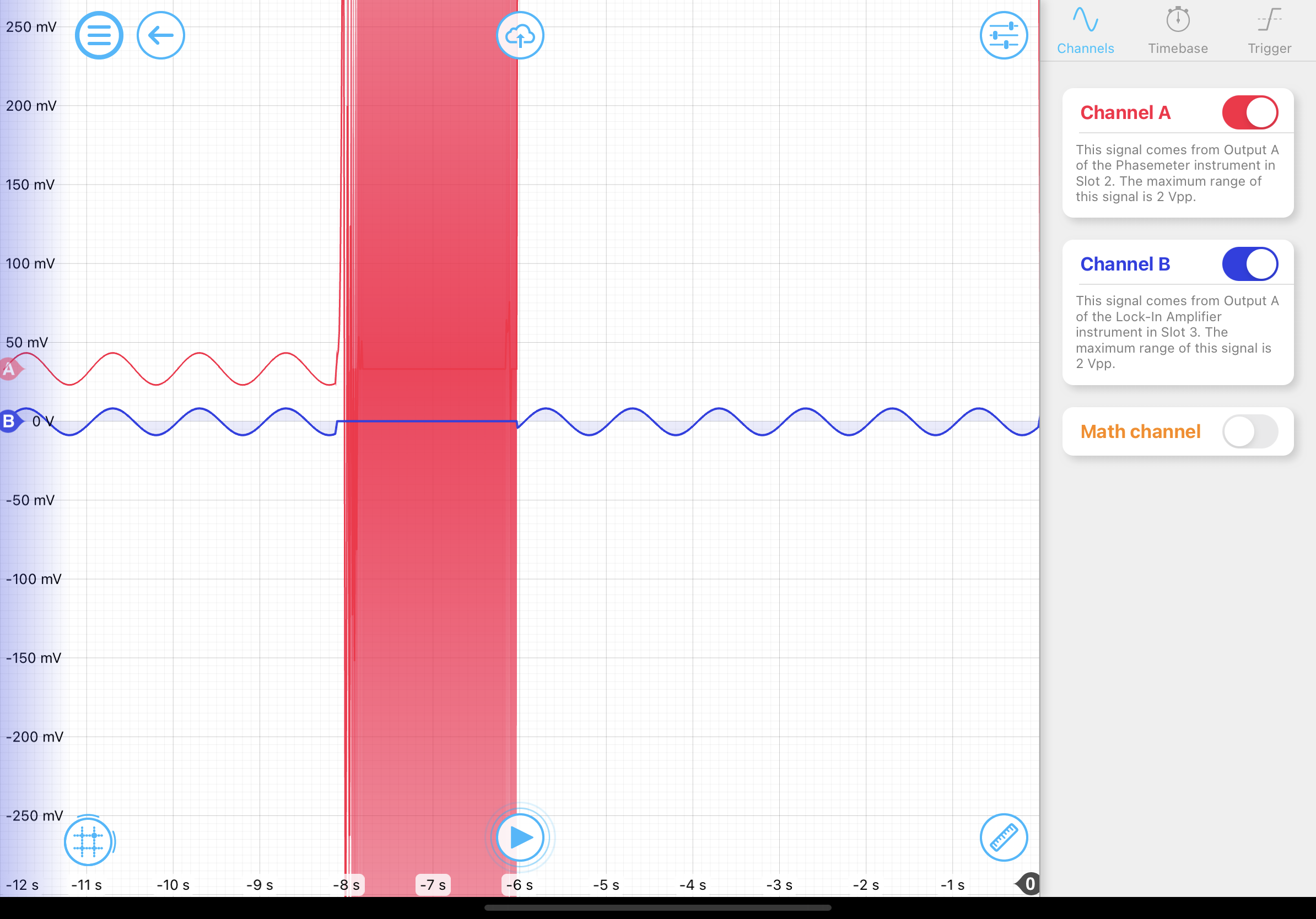Click the Channel B marker
The width and height of the screenshot is (1316, 919).
click(9, 421)
